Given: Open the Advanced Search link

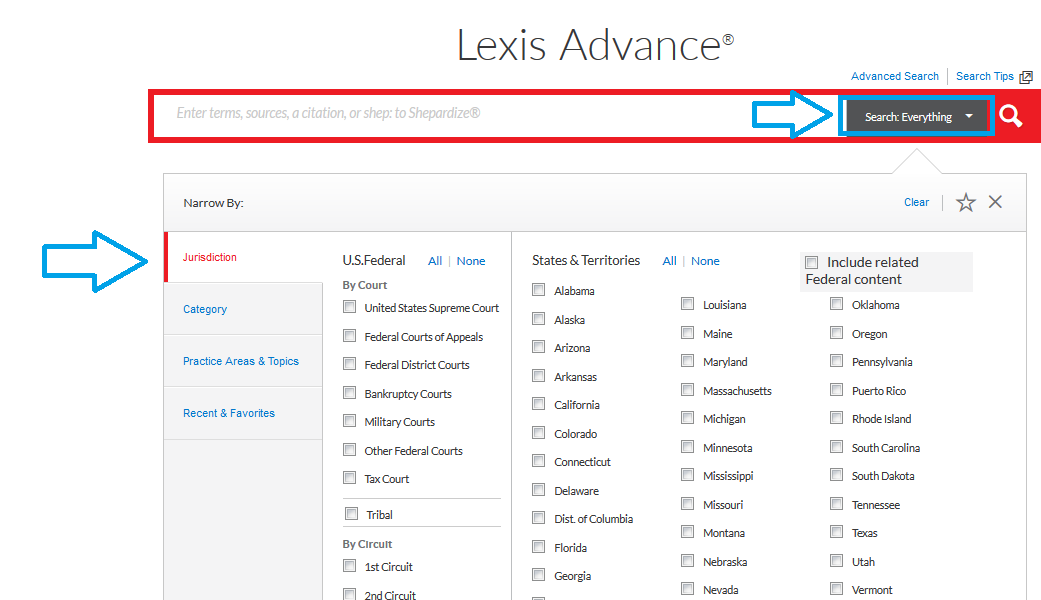Looking at the screenshot, I should 894,76.
